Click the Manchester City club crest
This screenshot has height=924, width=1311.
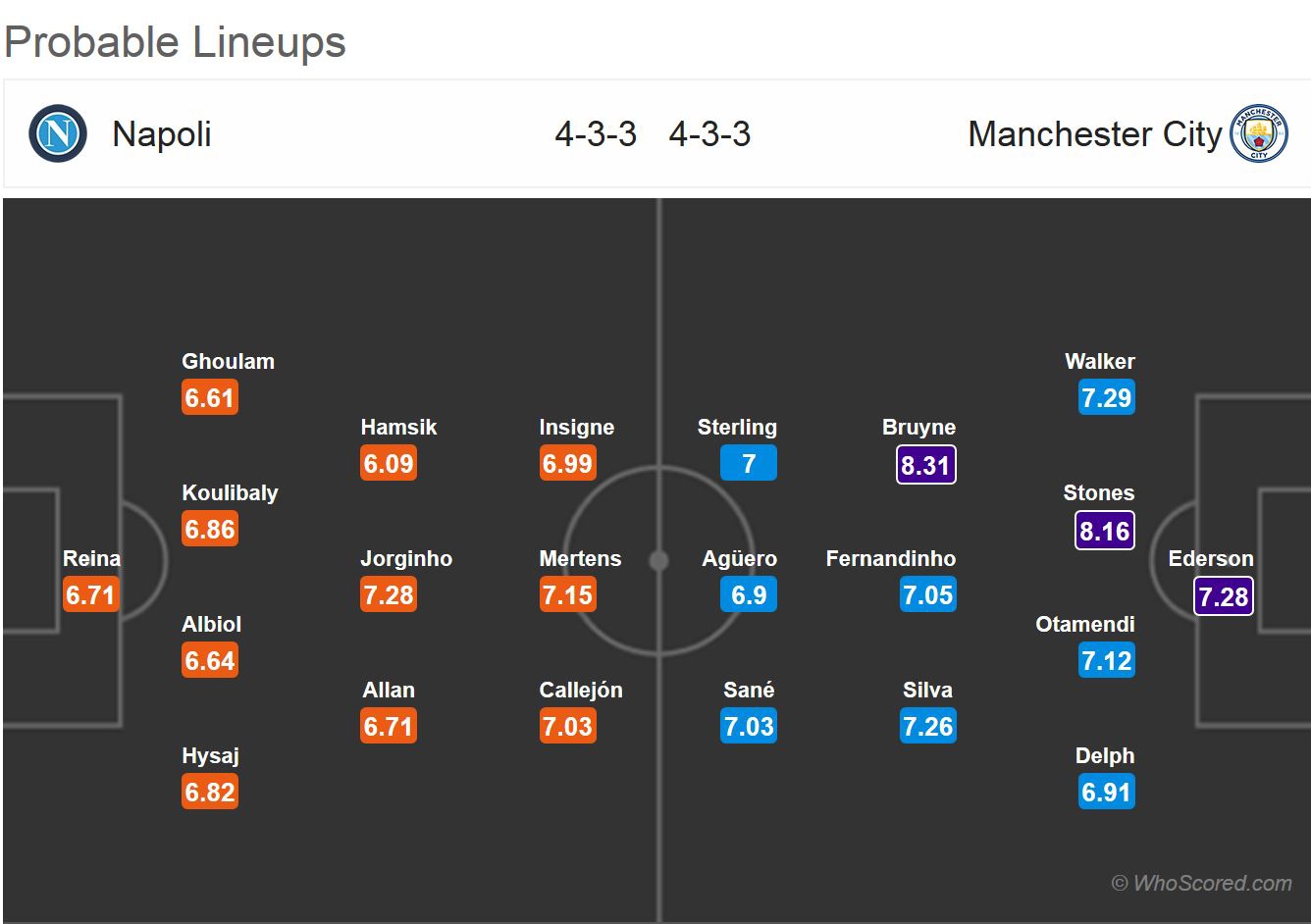point(1258,134)
